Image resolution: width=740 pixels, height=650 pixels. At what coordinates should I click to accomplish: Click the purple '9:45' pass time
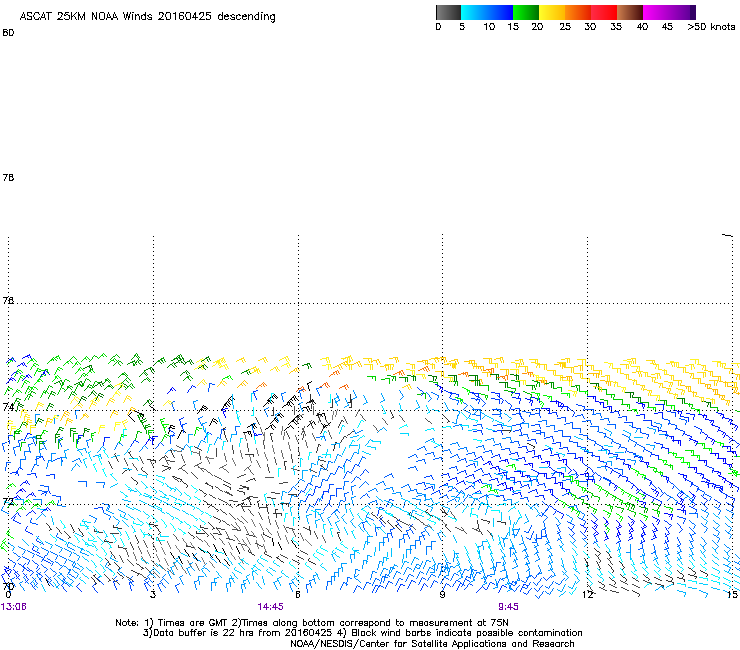[508, 607]
